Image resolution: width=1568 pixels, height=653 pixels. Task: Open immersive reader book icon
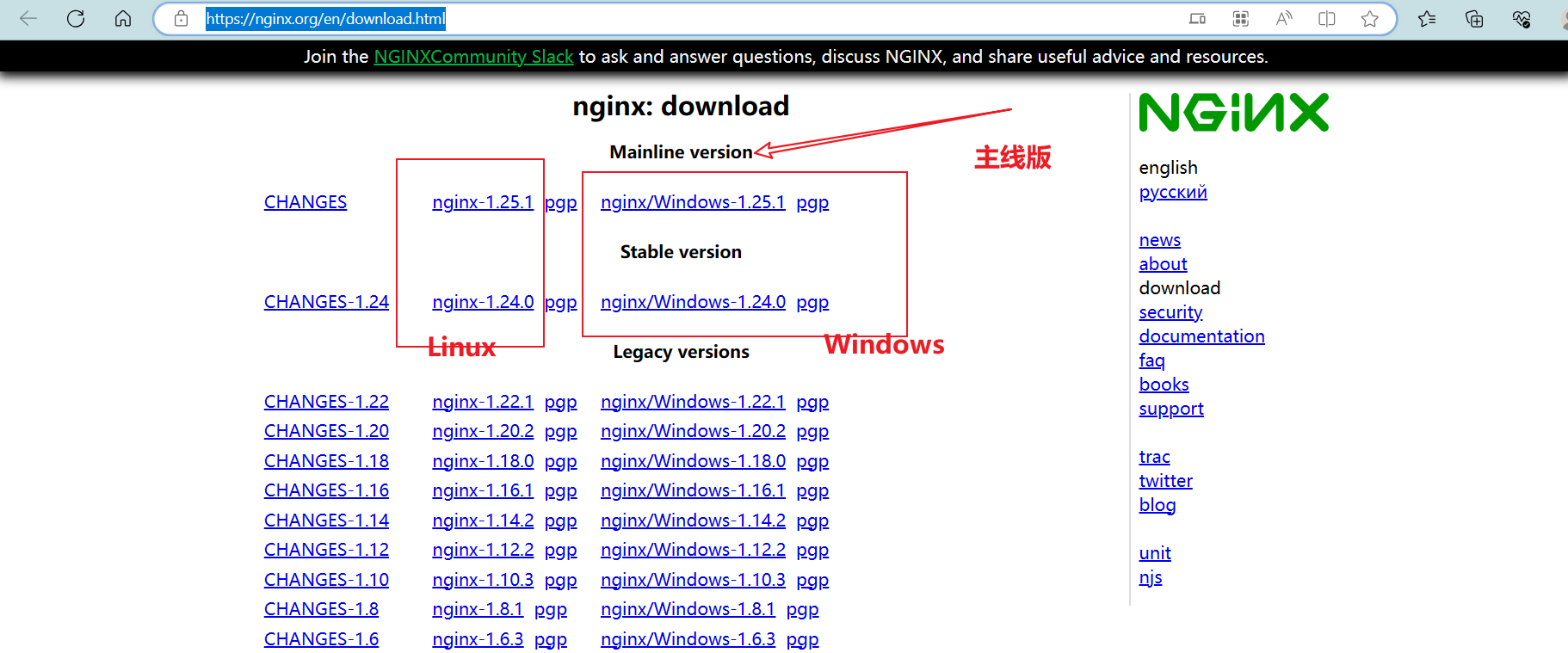[1327, 18]
